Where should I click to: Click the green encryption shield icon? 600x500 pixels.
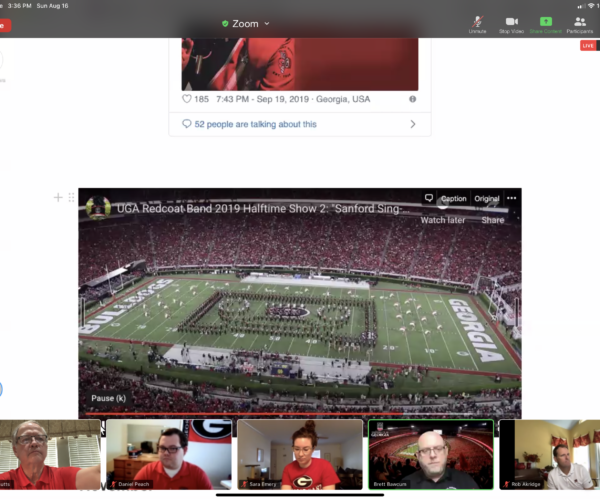(225, 24)
